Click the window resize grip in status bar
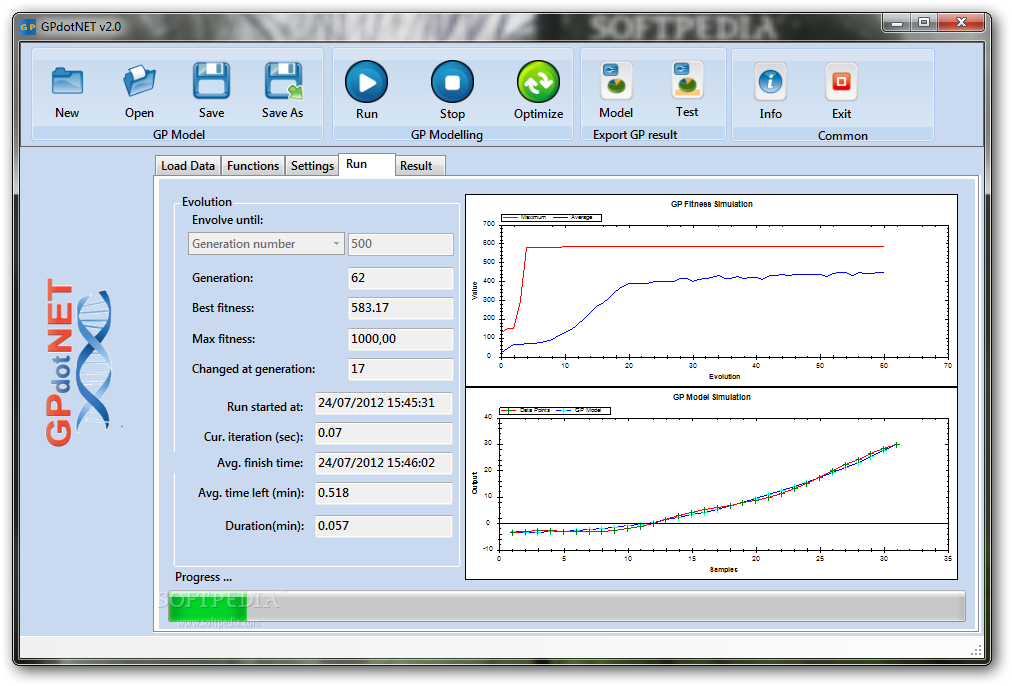1012x686 pixels. click(977, 651)
